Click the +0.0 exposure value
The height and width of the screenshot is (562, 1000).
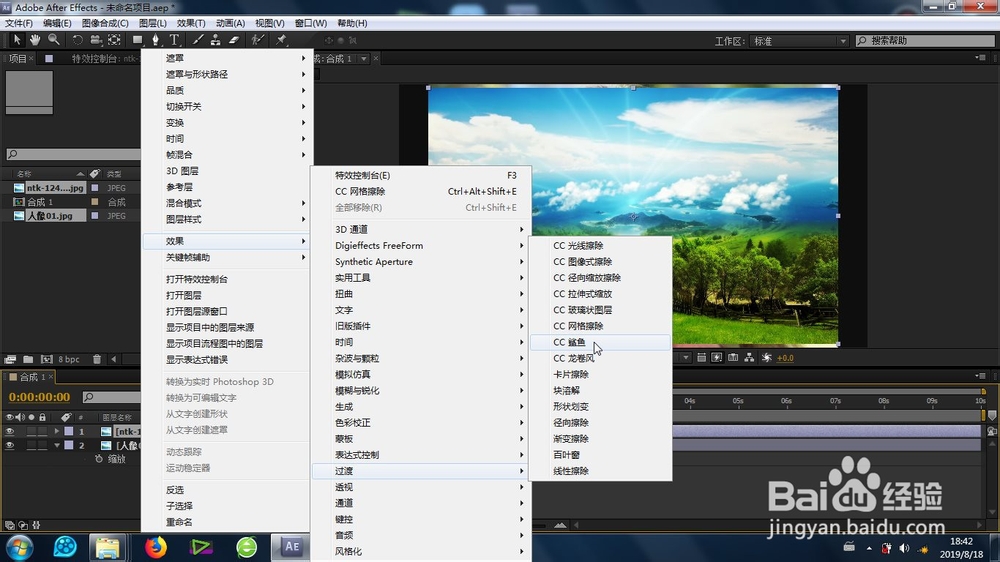point(785,358)
